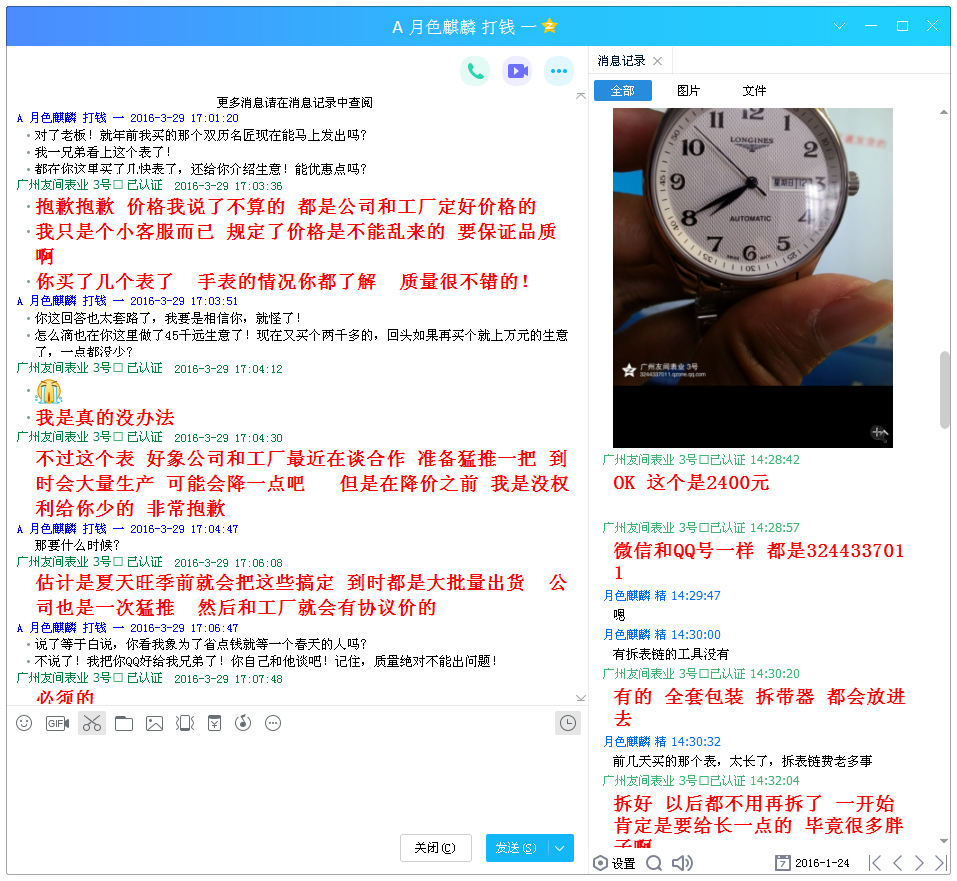Insert a picture with the image icon
The width and height of the screenshot is (957, 881).
[154, 723]
